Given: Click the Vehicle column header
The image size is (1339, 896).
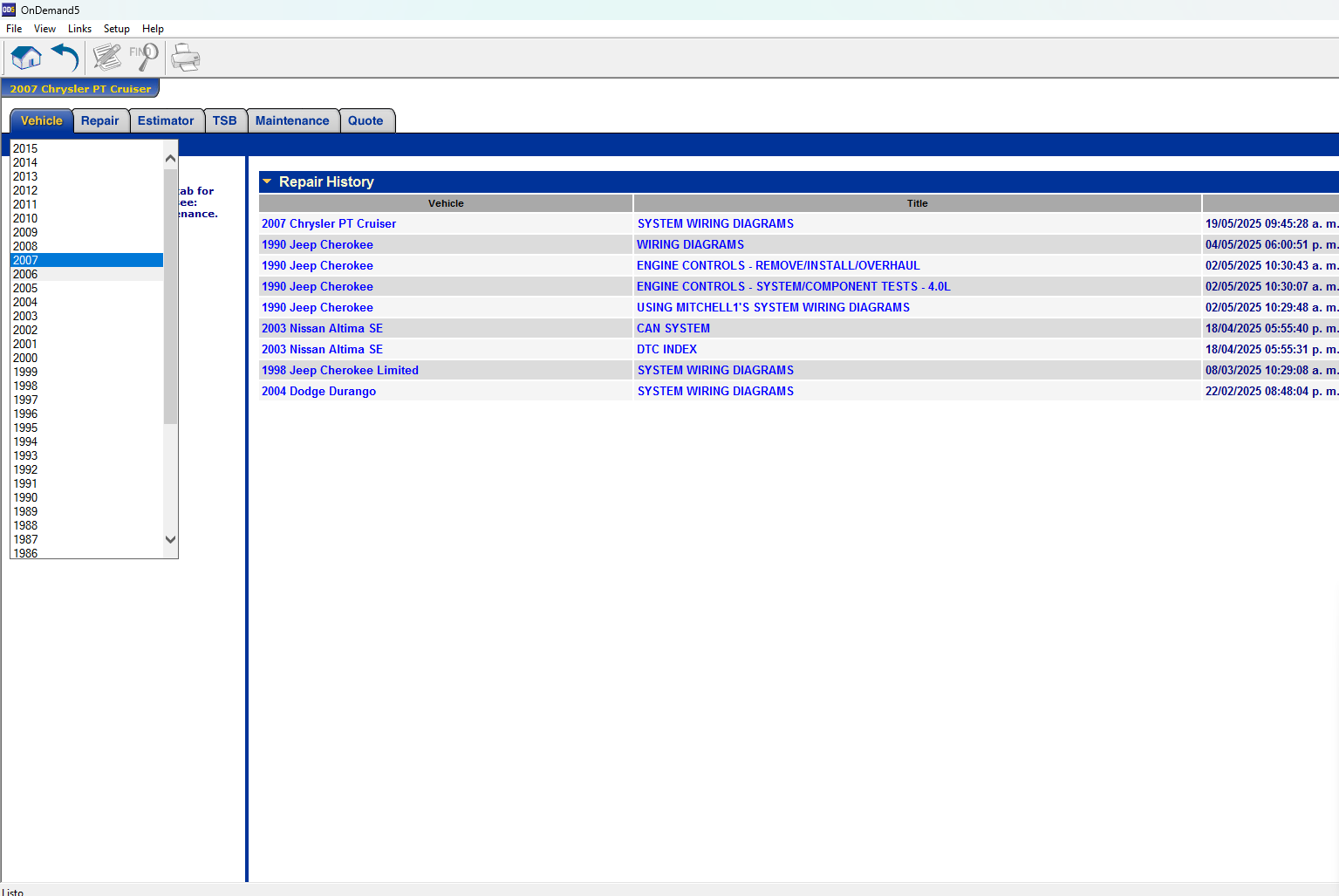Looking at the screenshot, I should [446, 203].
